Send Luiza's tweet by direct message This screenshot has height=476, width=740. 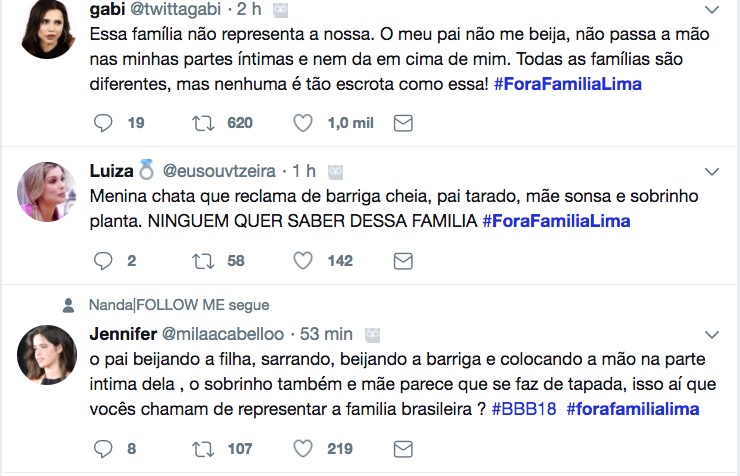(403, 261)
